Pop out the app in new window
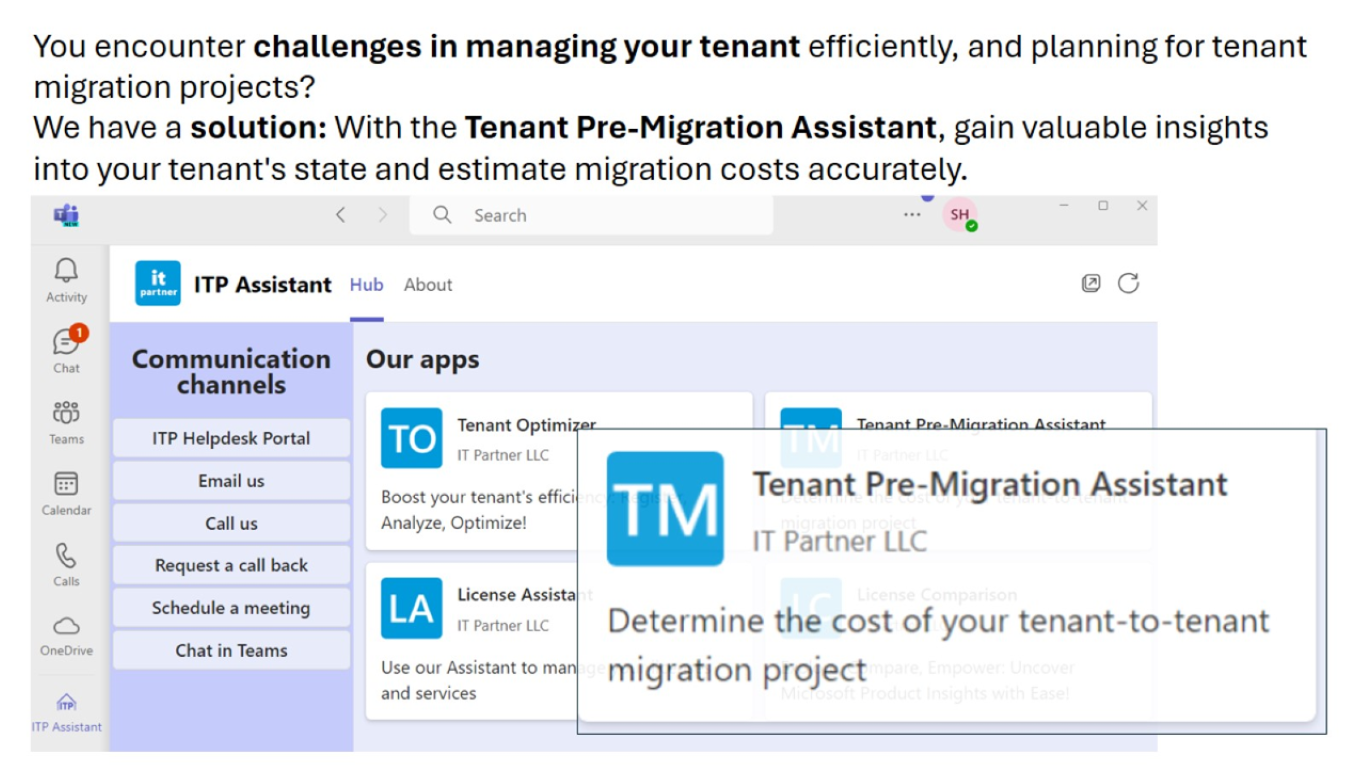Screen dimensions: 1366x768 pos(1091,283)
